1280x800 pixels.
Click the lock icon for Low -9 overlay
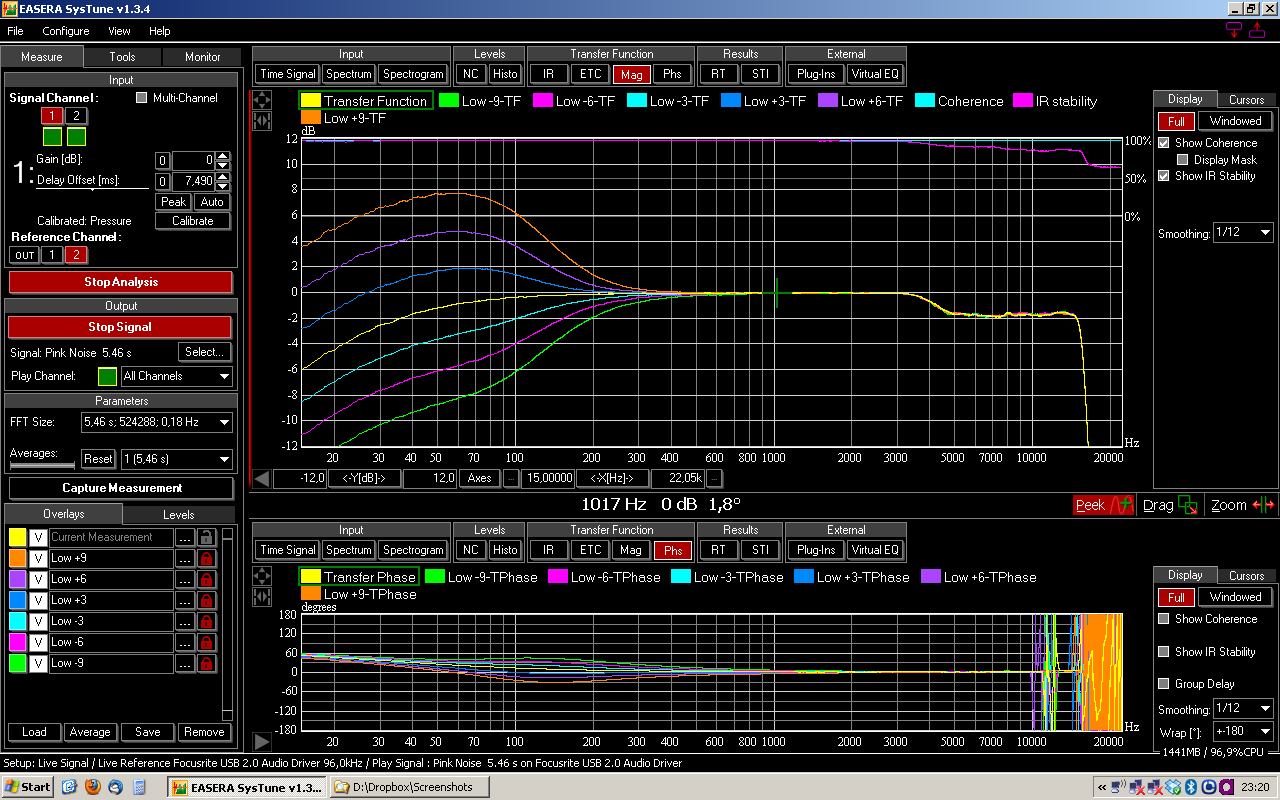point(207,663)
